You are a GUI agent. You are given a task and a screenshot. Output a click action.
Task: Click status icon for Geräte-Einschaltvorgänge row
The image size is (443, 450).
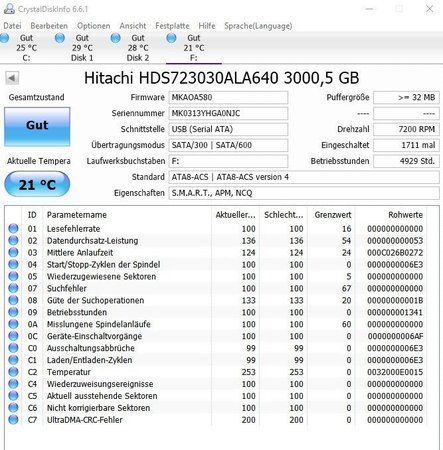[x=13, y=336]
